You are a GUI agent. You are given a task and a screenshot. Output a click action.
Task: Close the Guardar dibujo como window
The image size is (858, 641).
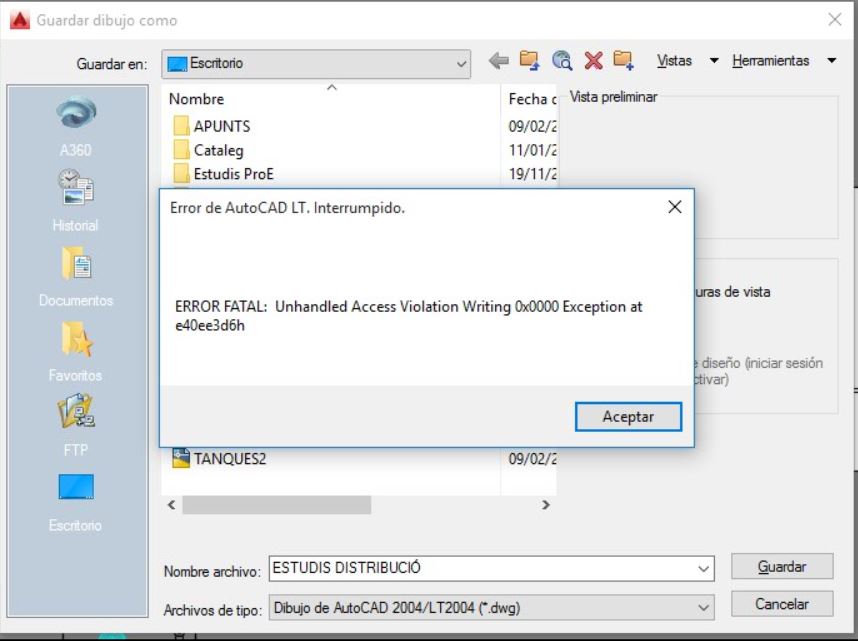click(835, 20)
